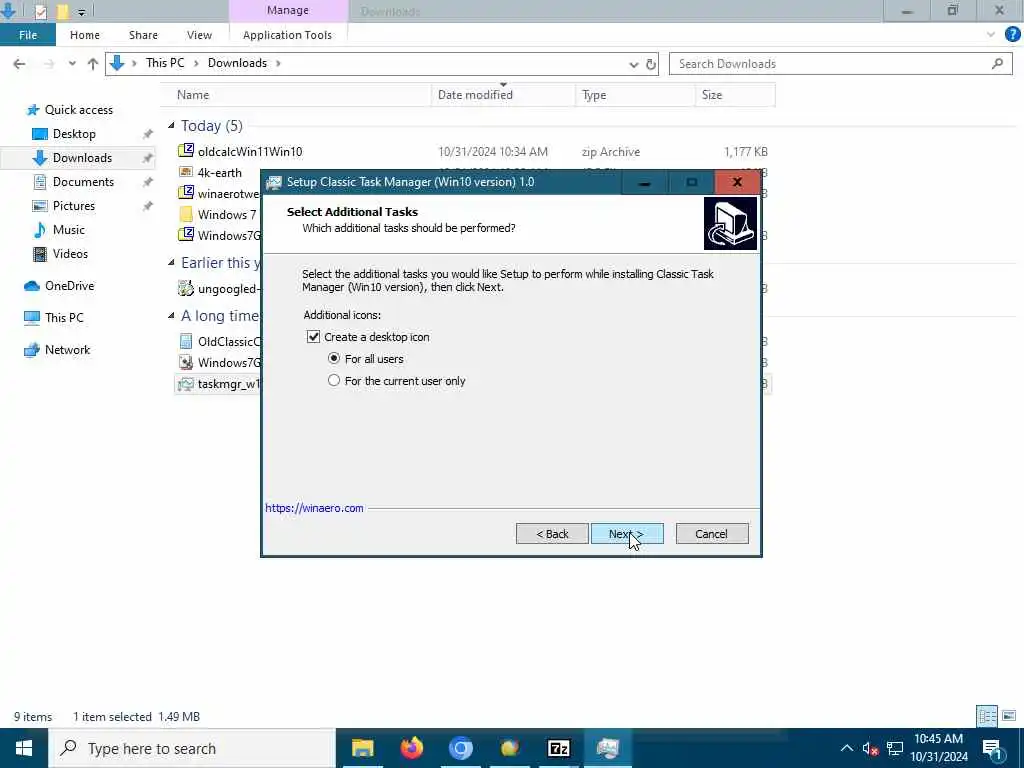Go up one folder level arrow
The image size is (1024, 768).
(93, 63)
